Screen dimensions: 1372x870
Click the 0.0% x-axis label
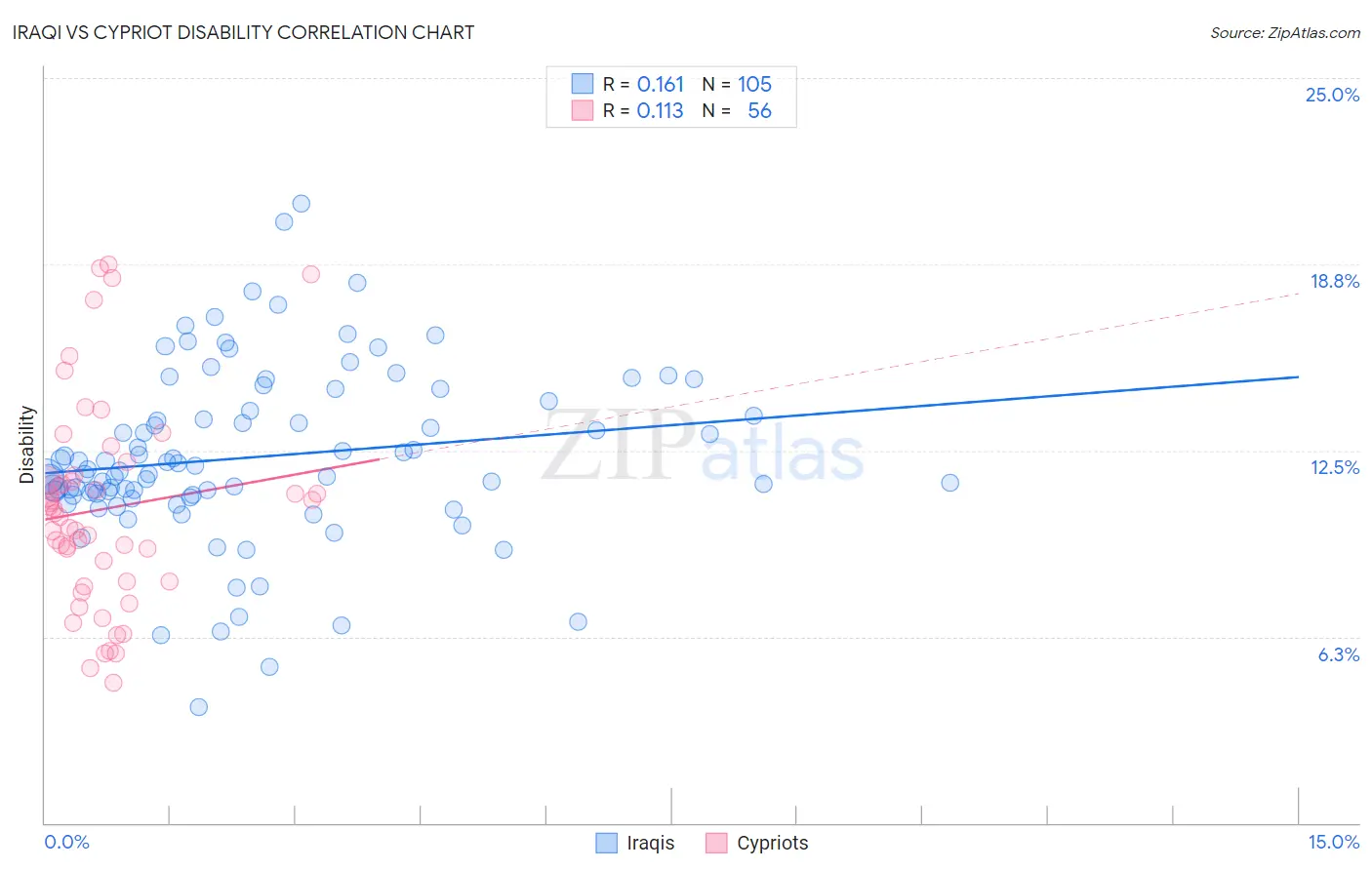point(66,842)
